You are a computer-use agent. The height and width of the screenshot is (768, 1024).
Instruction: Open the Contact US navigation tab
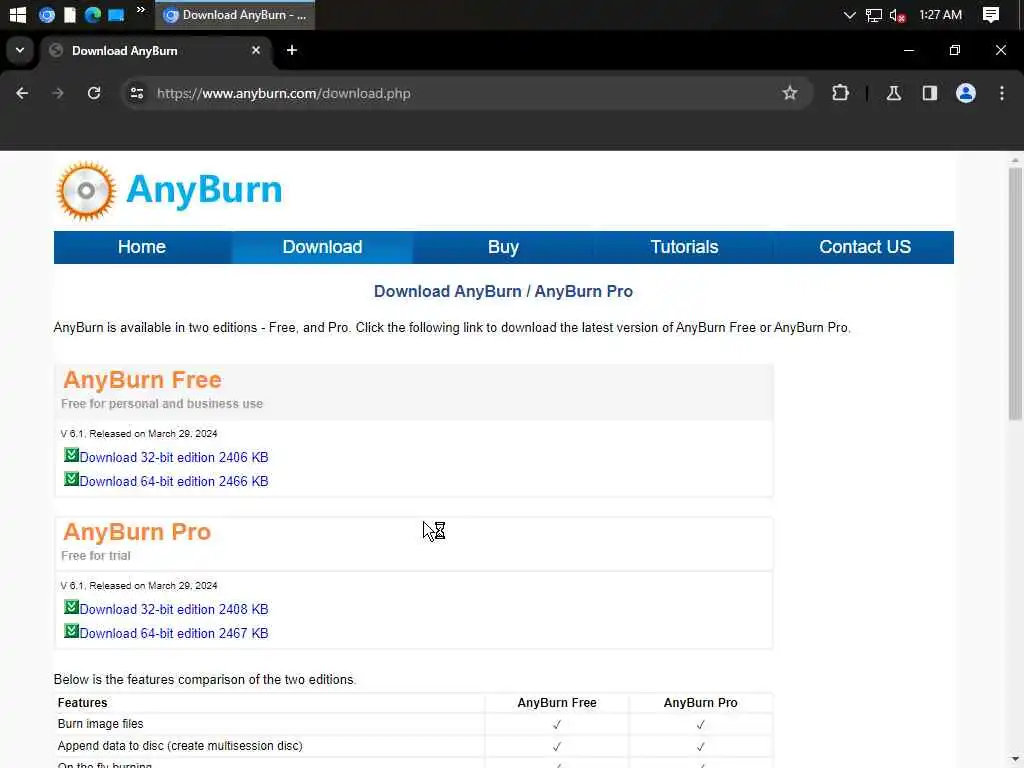865,247
